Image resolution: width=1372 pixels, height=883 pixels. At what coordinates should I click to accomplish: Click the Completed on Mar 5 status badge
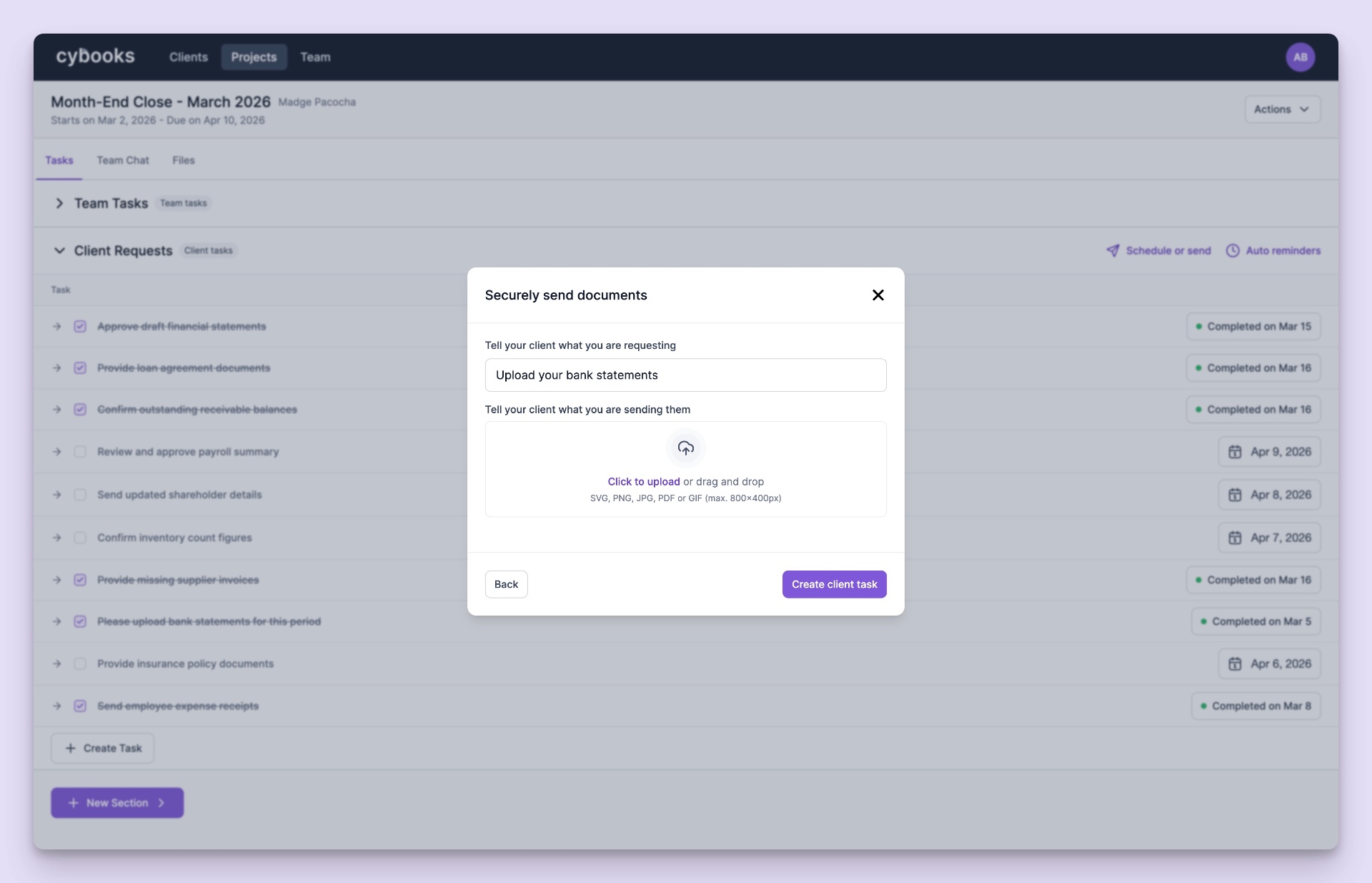pyautogui.click(x=1256, y=621)
